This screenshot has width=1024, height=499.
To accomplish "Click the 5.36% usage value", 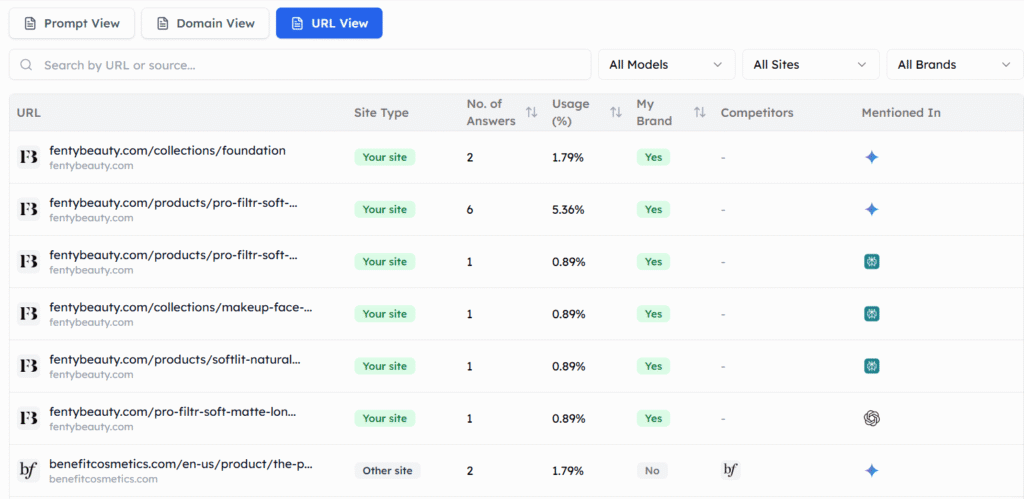I will [x=568, y=210].
